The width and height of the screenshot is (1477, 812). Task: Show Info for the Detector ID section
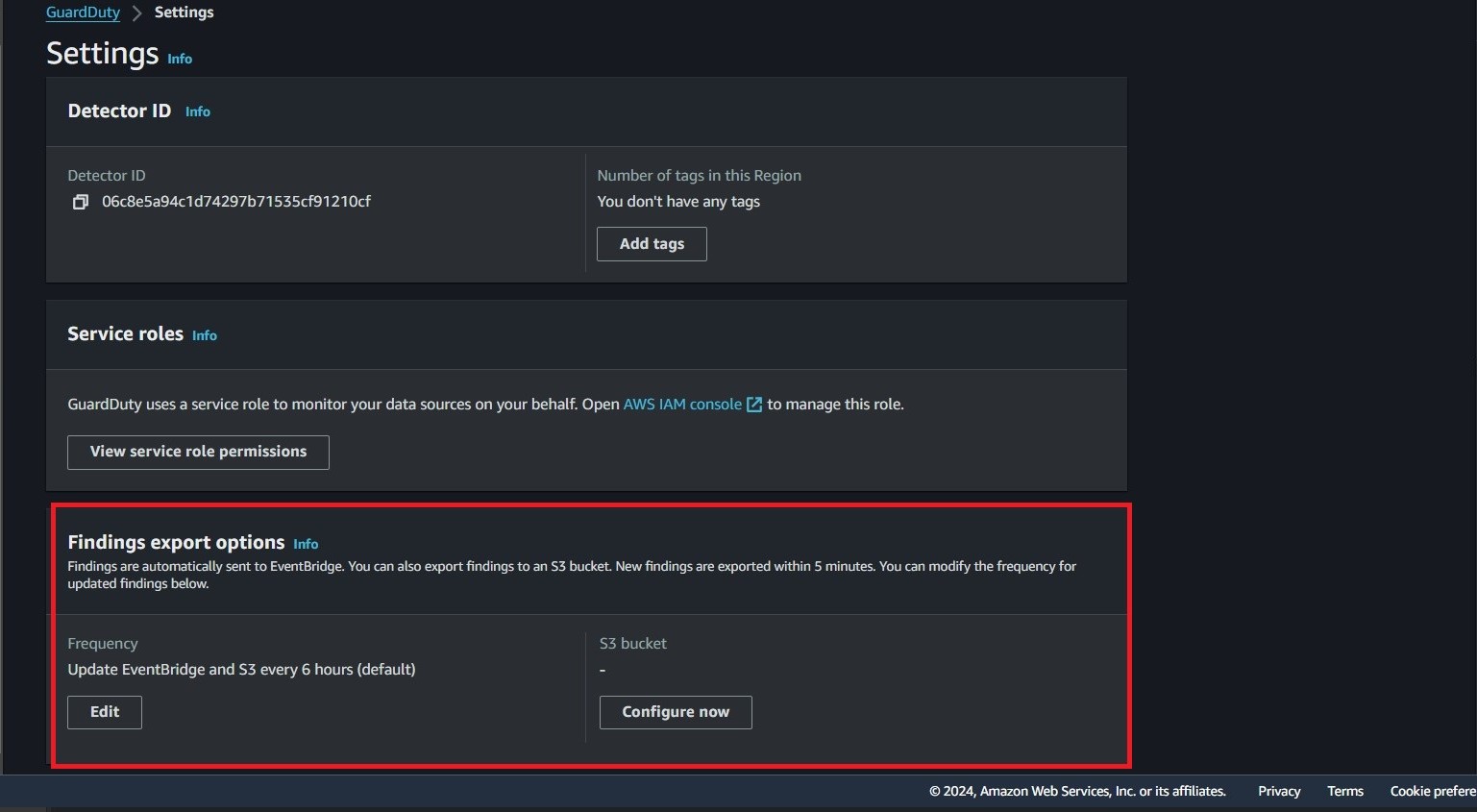click(197, 111)
